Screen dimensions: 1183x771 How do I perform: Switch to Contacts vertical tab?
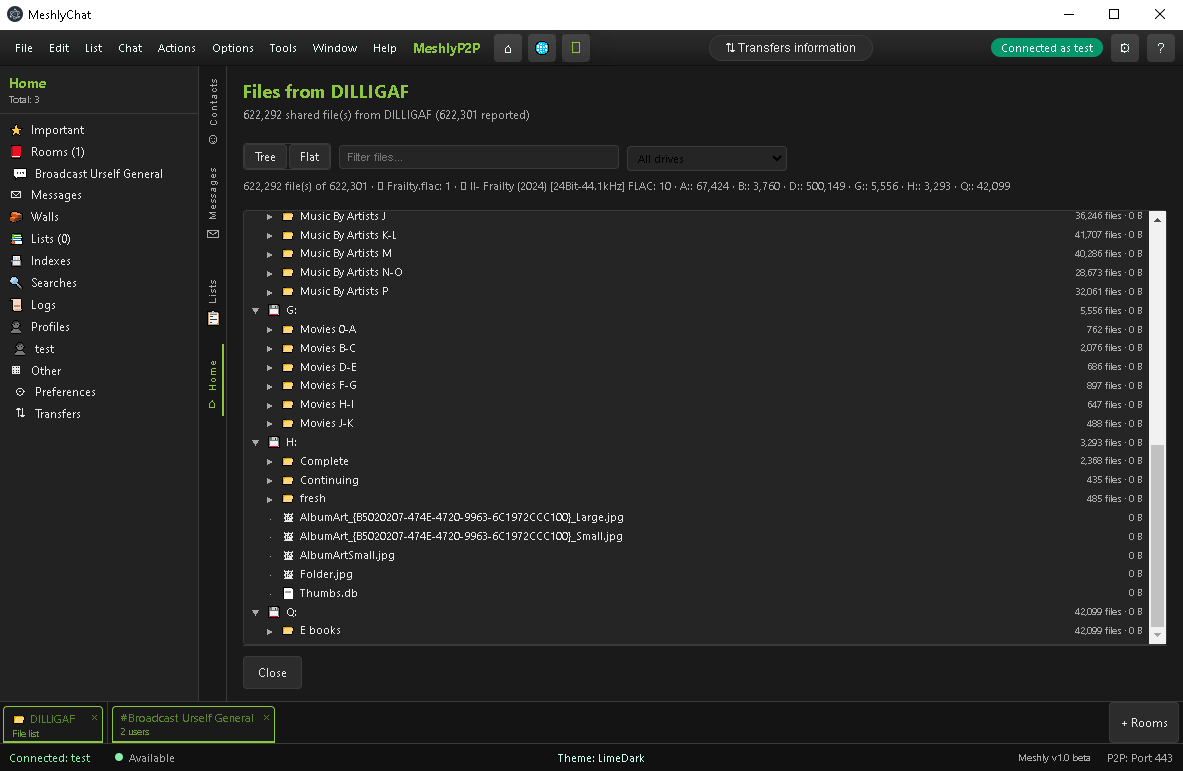click(x=213, y=111)
